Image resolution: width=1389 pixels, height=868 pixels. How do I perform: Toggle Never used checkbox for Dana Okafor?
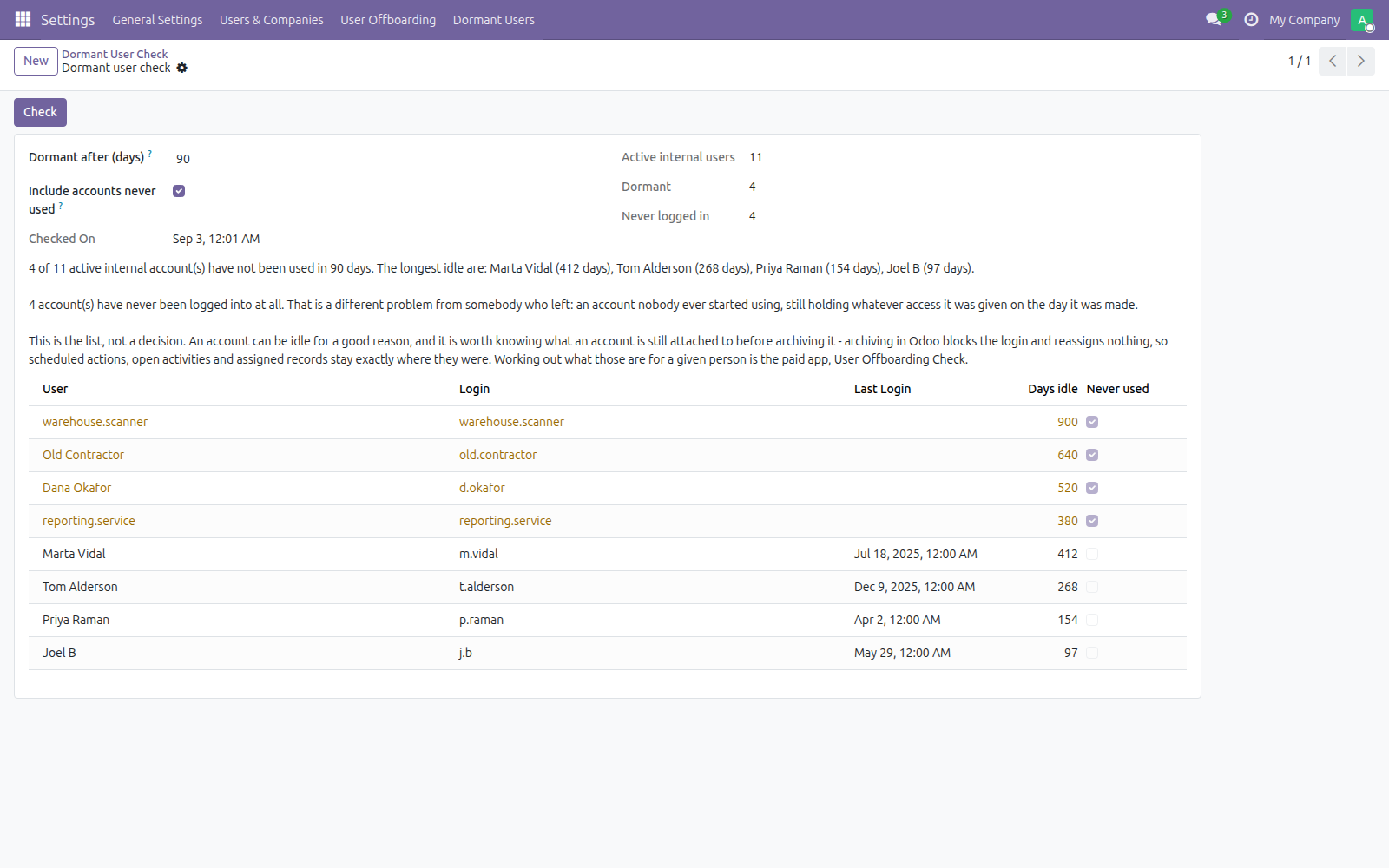[1092, 488]
